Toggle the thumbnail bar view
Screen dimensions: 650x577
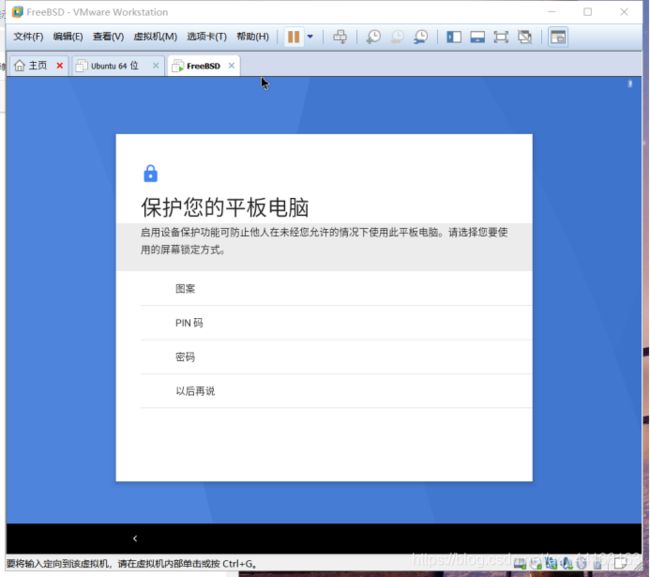point(478,37)
